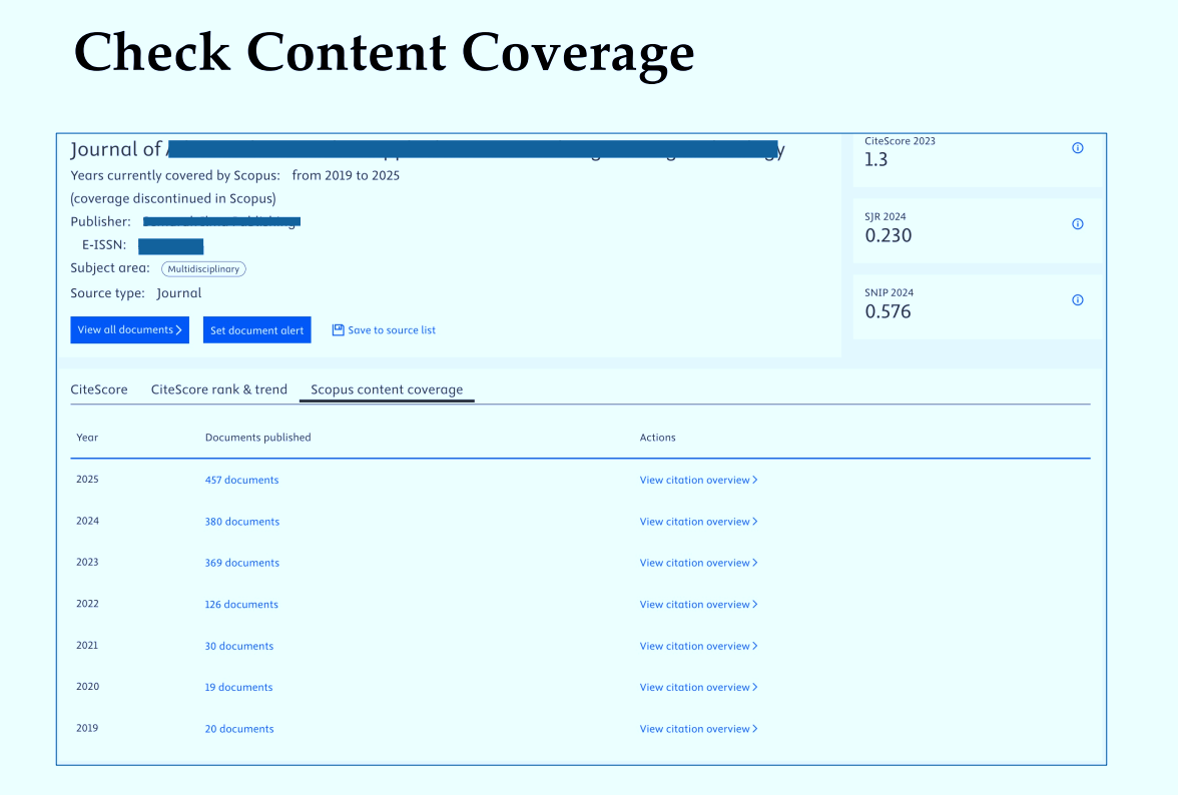Open SNIP 2024 info icon
Image resolution: width=1178 pixels, height=795 pixels.
pos(1077,300)
